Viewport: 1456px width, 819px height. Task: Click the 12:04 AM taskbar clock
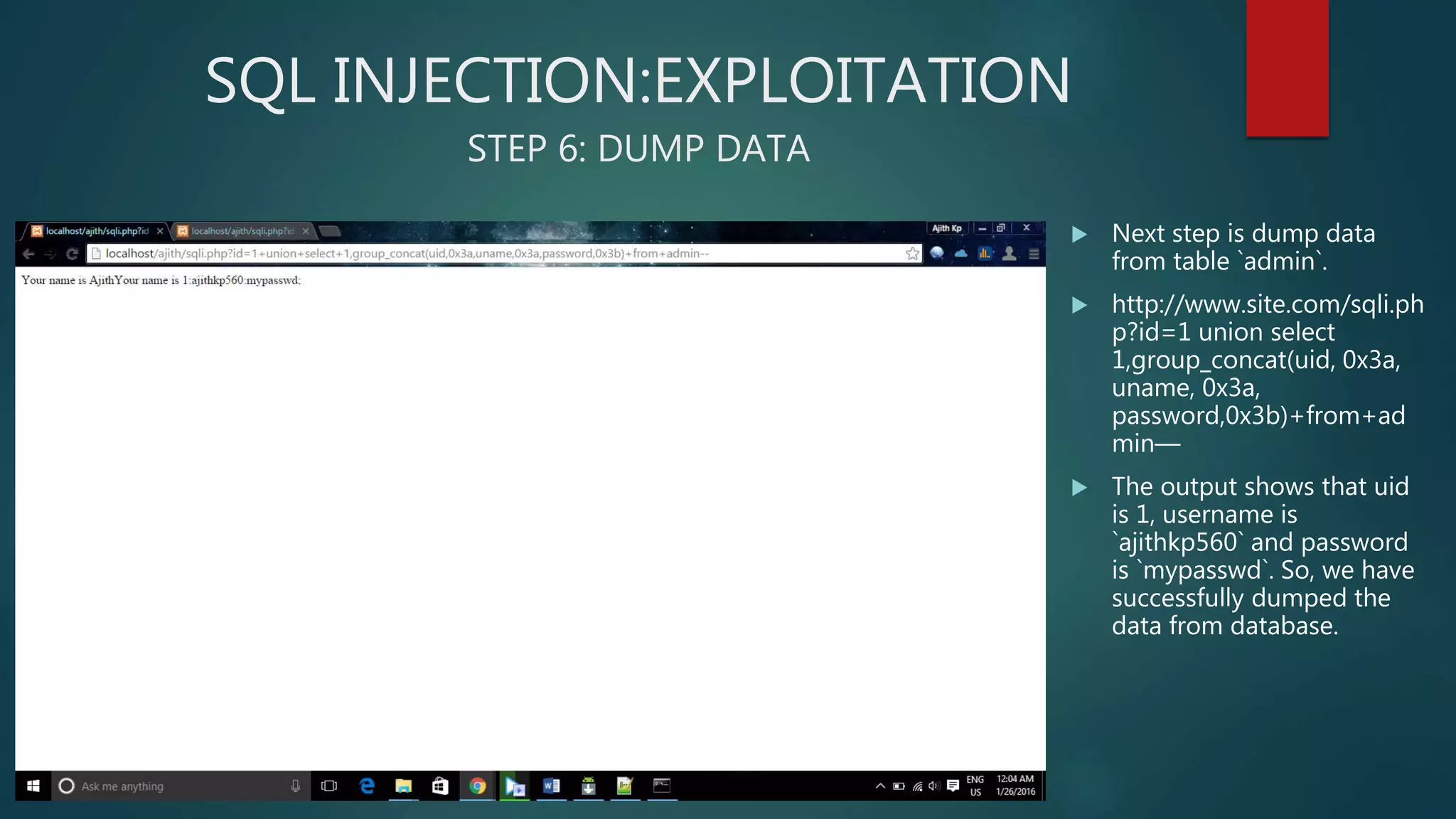click(x=1015, y=786)
